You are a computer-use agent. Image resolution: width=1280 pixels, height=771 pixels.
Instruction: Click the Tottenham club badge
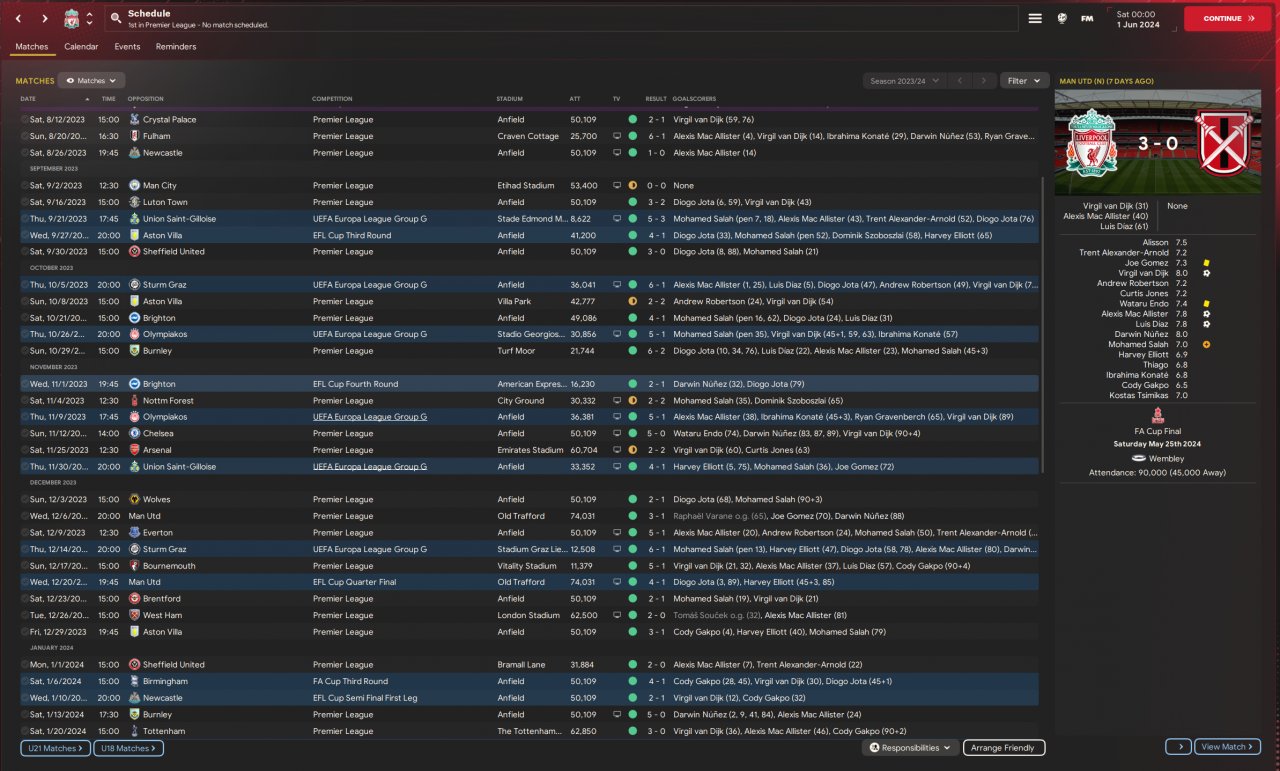[x=134, y=731]
